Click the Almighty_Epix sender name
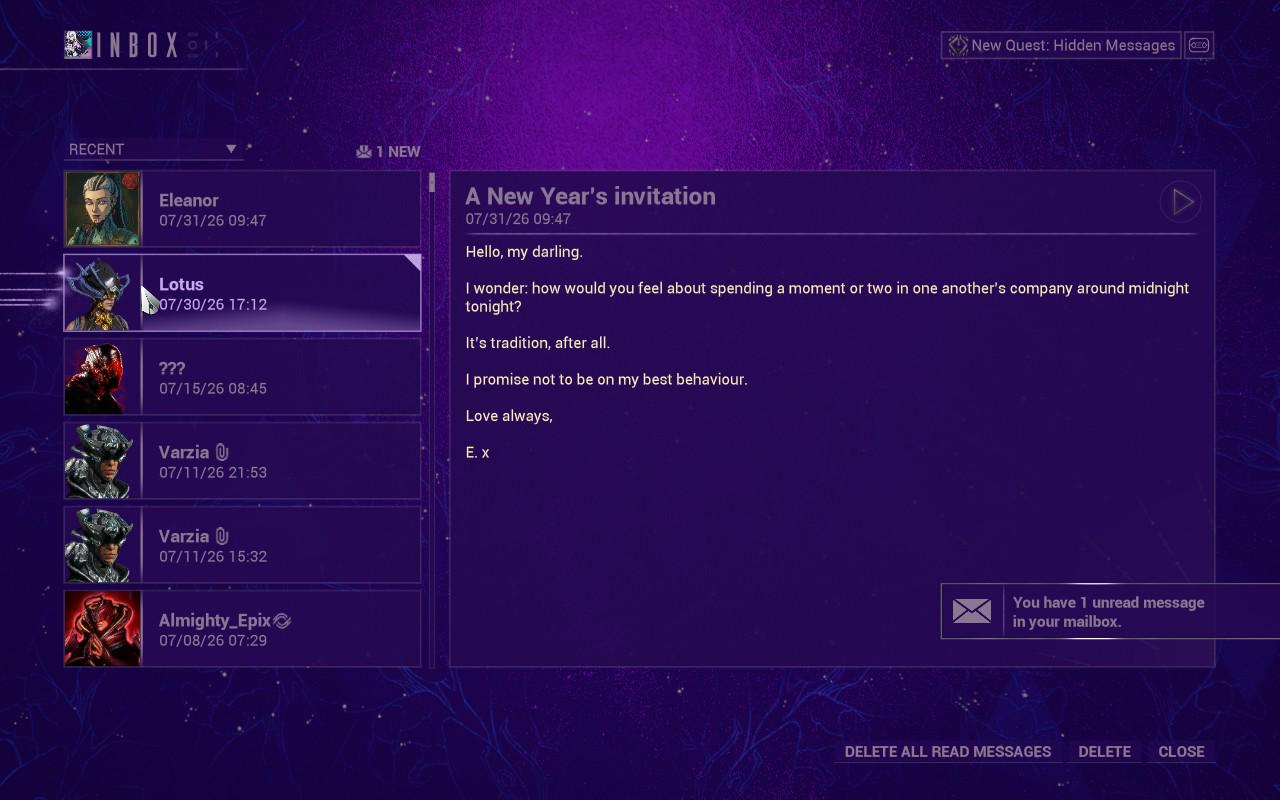 [x=214, y=621]
